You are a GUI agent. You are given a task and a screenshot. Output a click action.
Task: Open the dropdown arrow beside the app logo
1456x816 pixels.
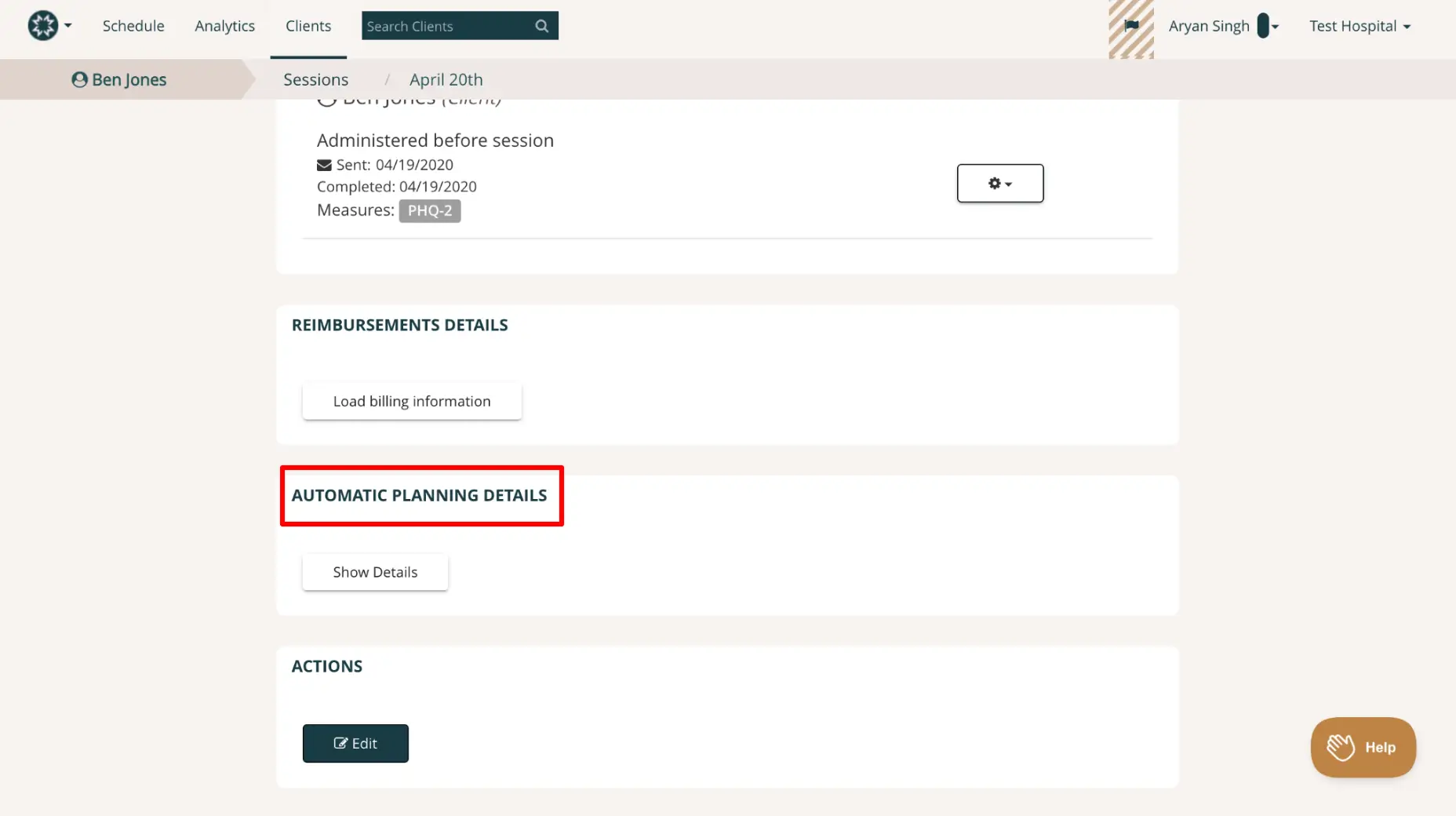click(x=67, y=25)
